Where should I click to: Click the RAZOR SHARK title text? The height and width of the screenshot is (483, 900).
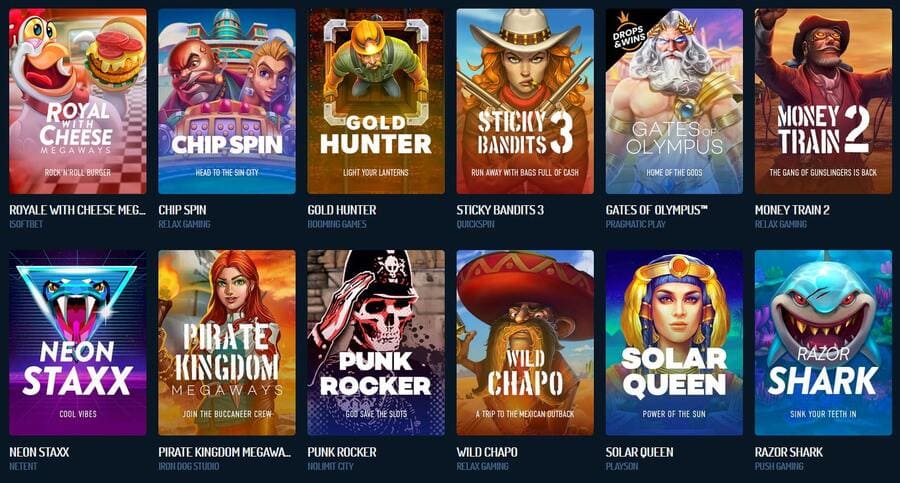pos(789,452)
